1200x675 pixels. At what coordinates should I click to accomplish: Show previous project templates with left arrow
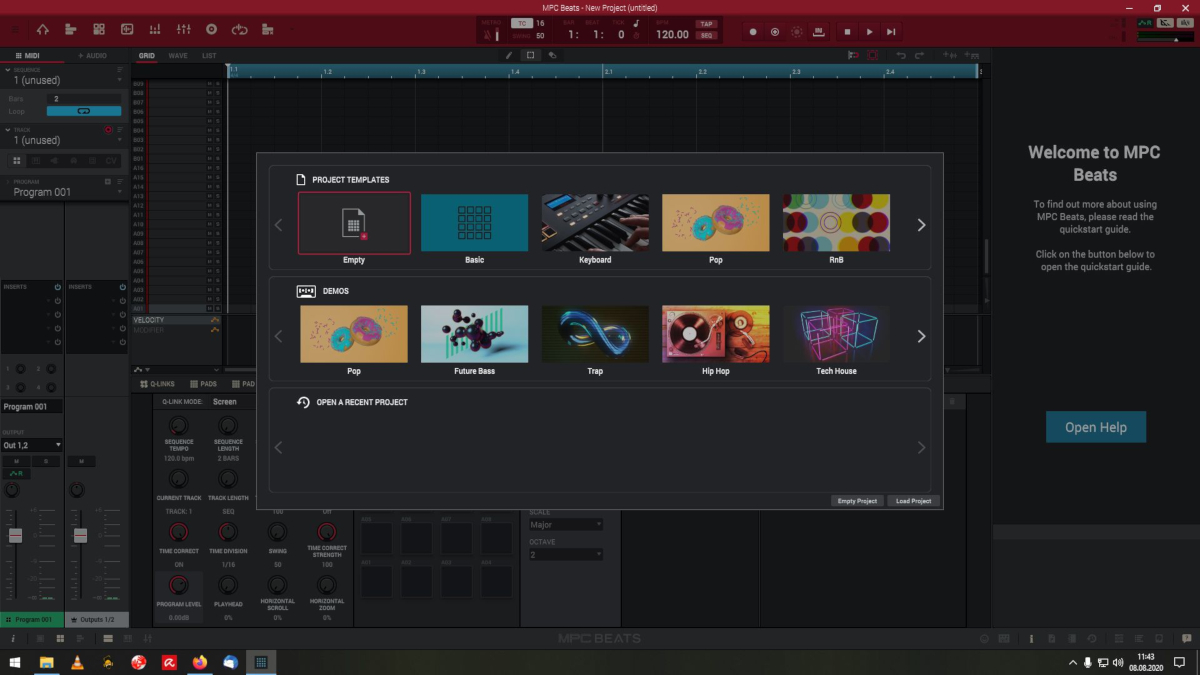click(x=279, y=225)
